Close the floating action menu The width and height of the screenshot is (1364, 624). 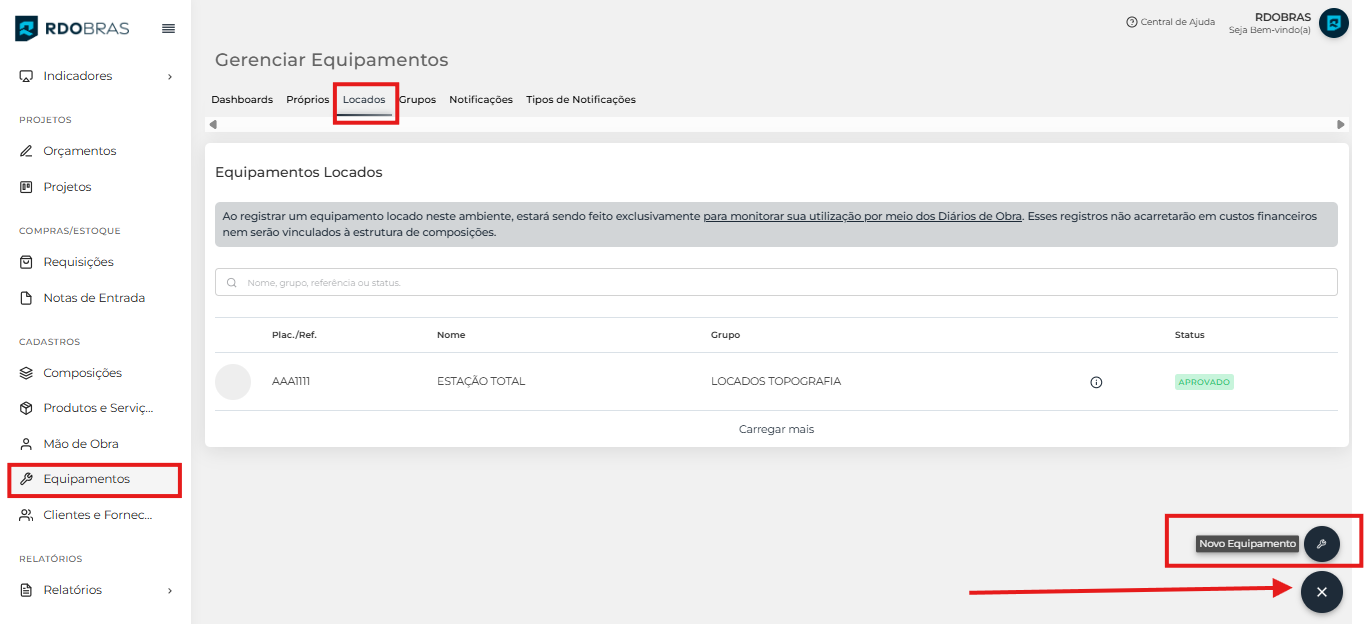click(1321, 592)
